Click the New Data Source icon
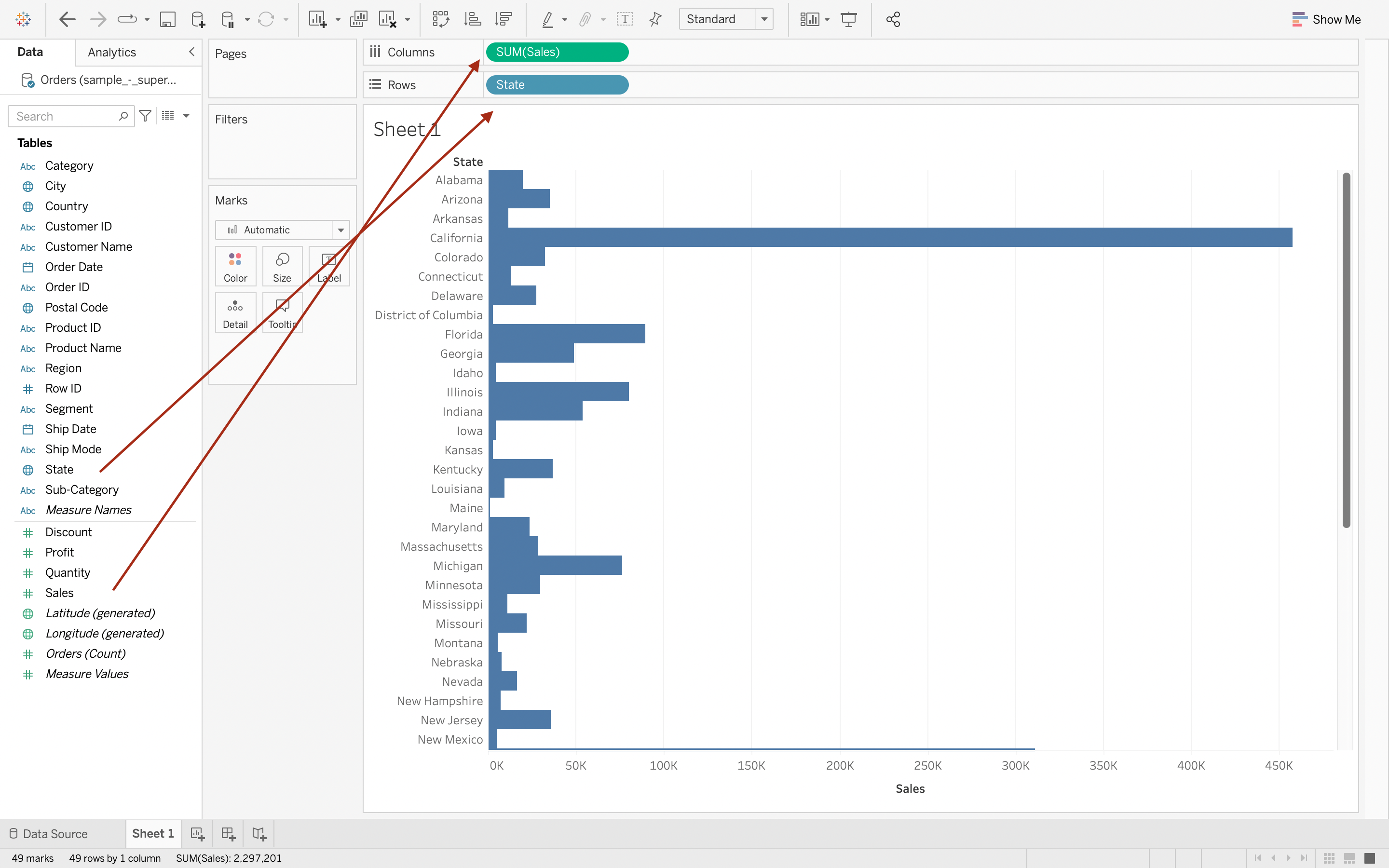Image resolution: width=1389 pixels, height=868 pixels. (198, 19)
